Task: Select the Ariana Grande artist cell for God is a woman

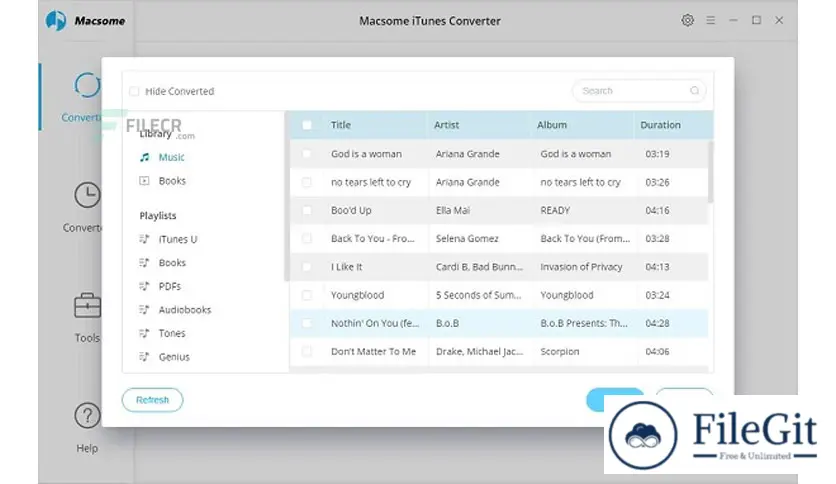Action: coord(468,154)
